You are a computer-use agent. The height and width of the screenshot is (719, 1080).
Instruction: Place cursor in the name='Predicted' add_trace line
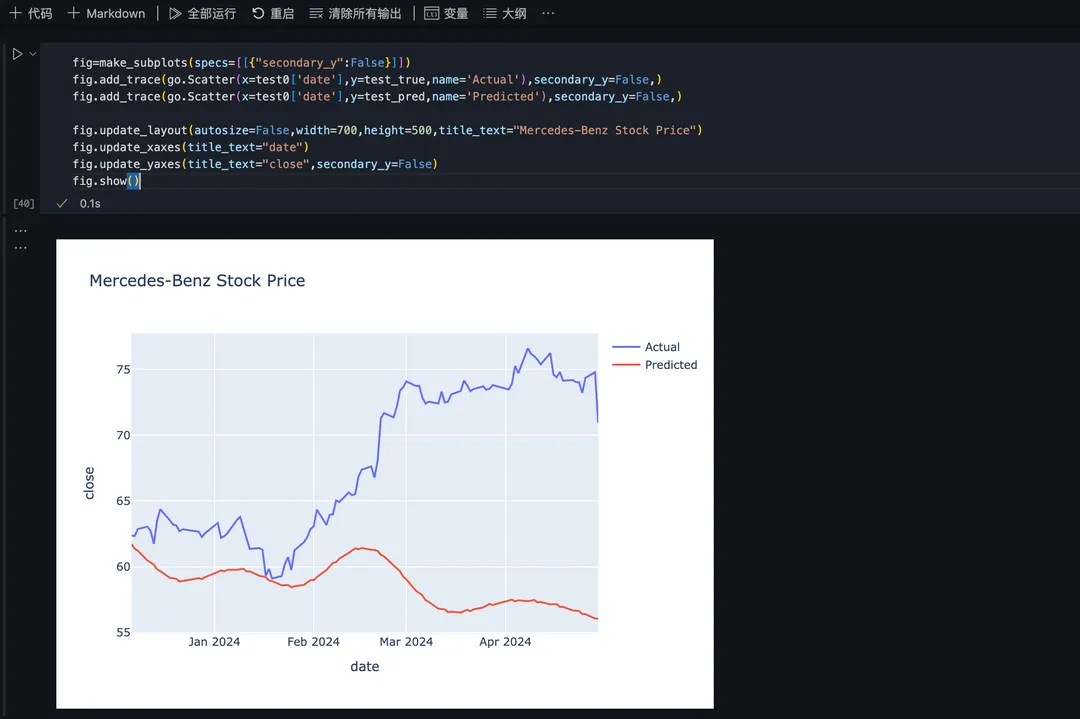[377, 96]
